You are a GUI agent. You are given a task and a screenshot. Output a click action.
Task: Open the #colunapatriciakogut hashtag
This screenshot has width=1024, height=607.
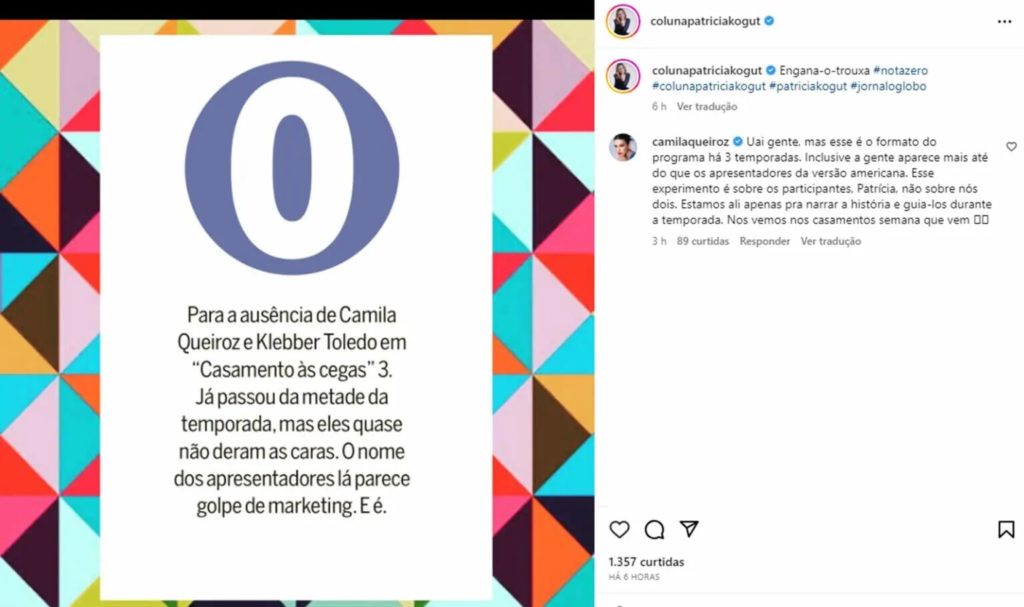[x=709, y=86]
